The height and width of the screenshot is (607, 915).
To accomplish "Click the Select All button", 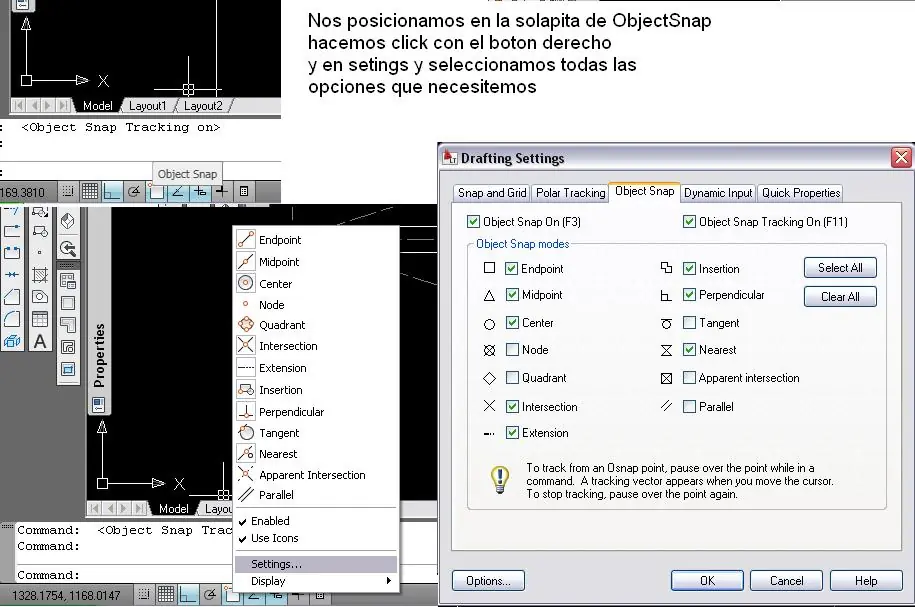I will click(840, 268).
